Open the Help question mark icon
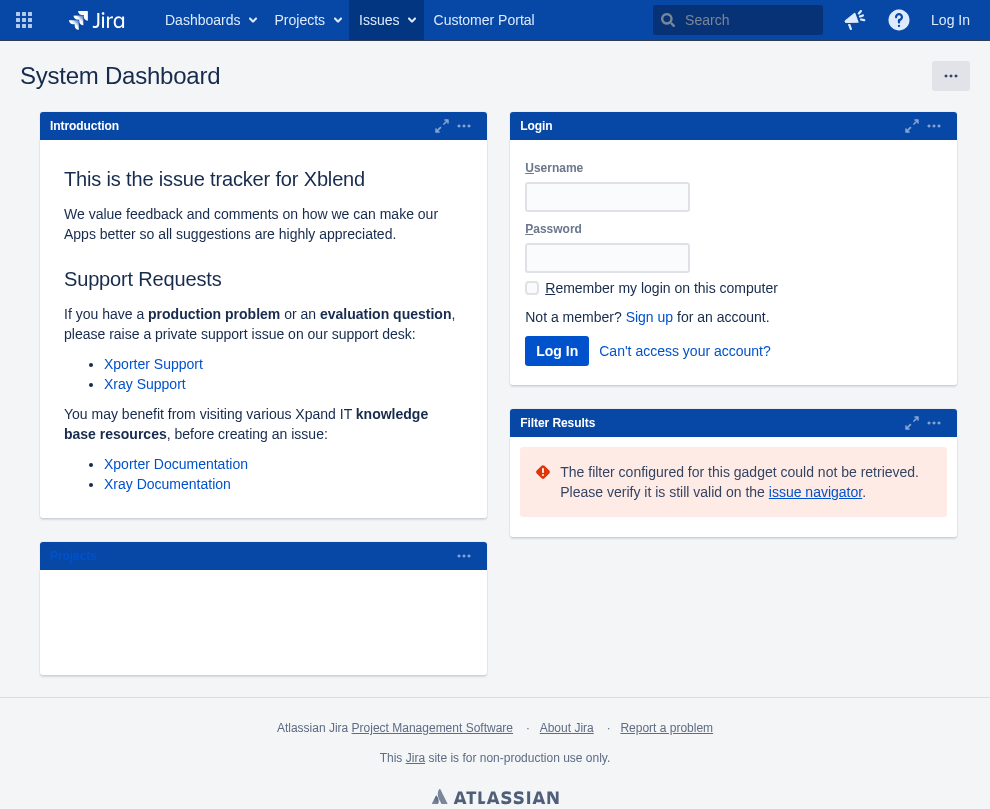The image size is (990, 809). point(898,20)
